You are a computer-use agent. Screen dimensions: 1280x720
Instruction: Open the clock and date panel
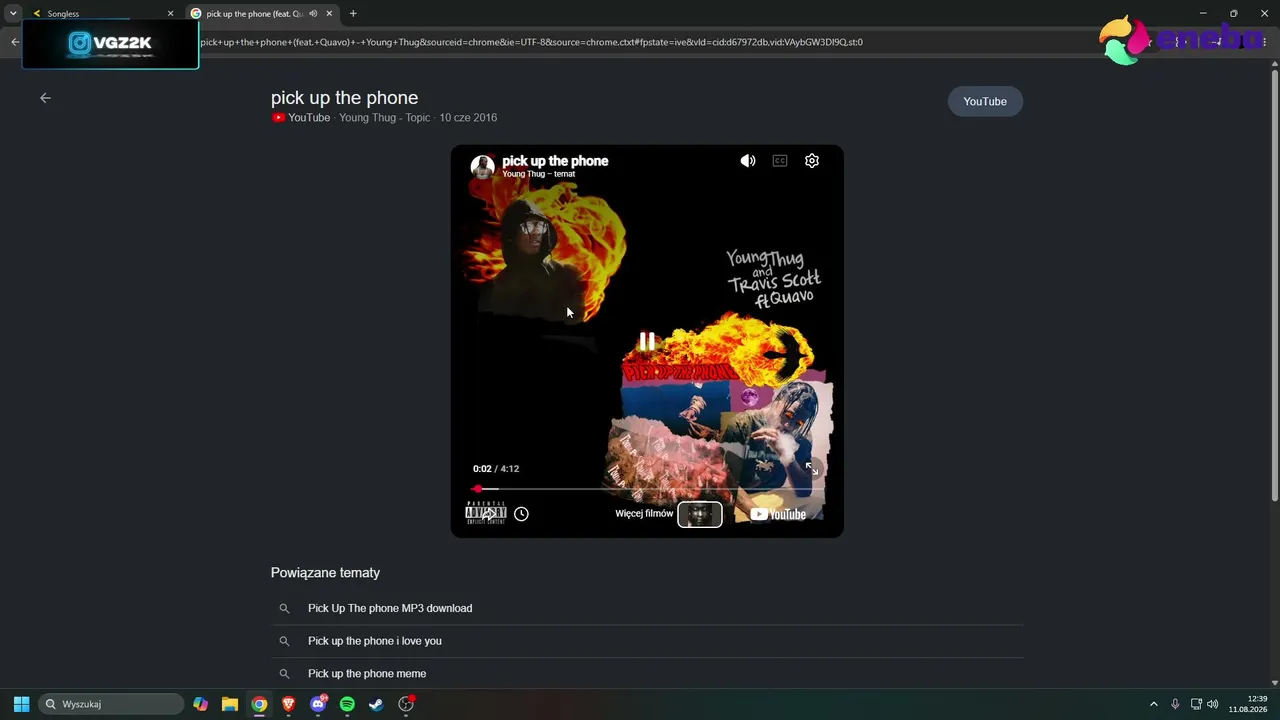tap(1248, 704)
